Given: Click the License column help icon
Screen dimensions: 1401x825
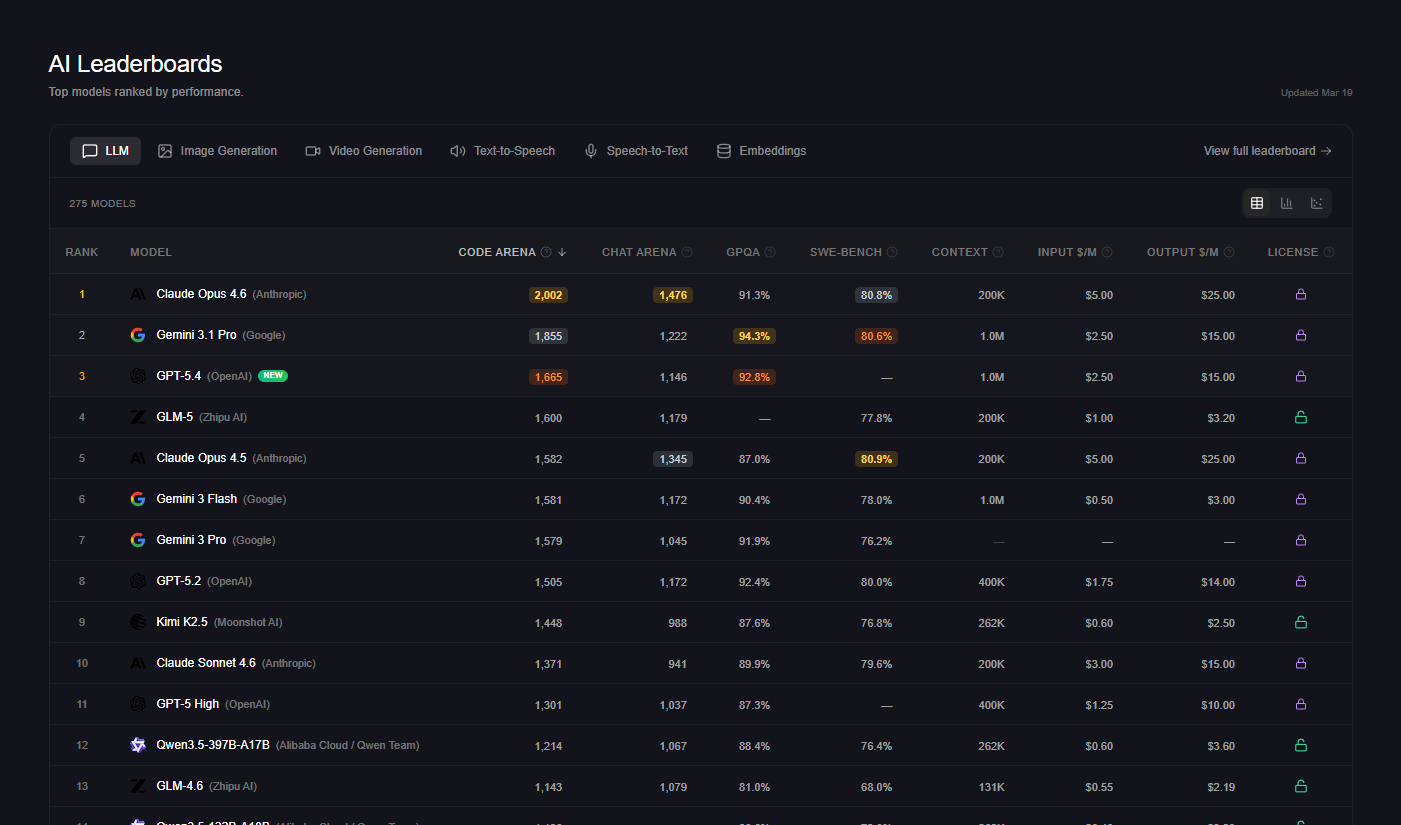Looking at the screenshot, I should pos(1329,253).
